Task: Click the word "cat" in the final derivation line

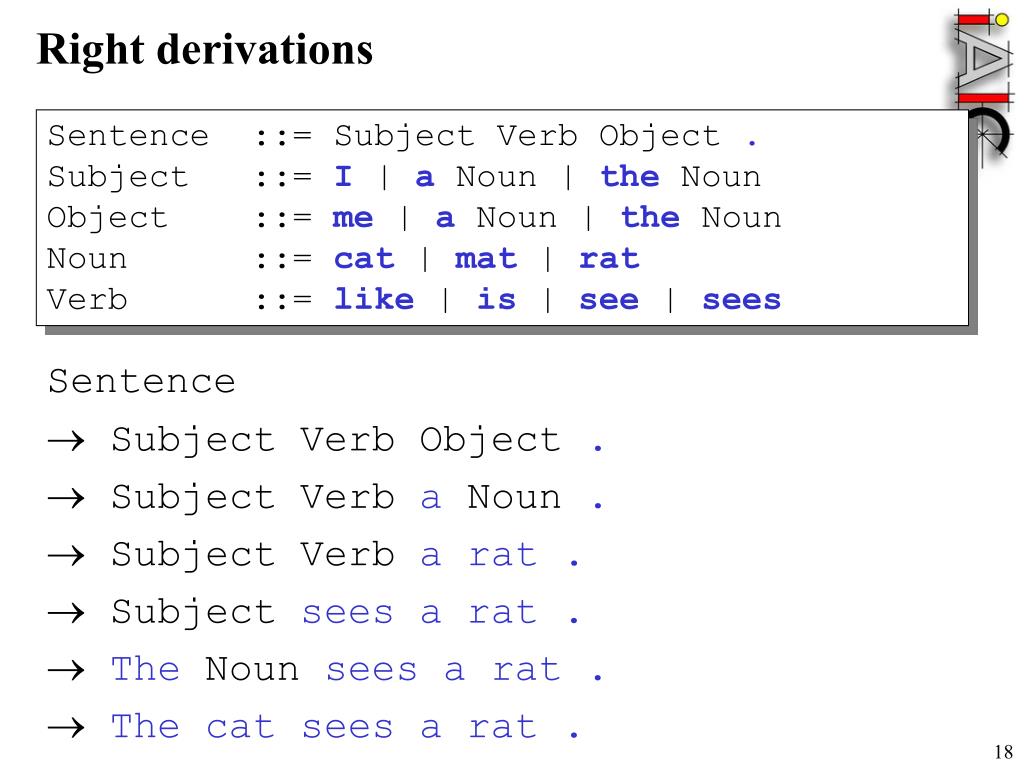Action: pyautogui.click(x=240, y=727)
